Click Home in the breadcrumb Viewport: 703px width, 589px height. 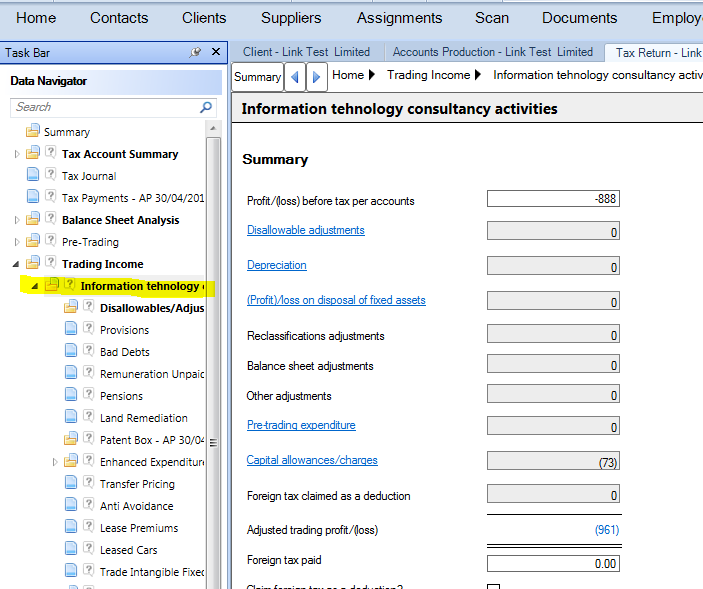tap(348, 75)
